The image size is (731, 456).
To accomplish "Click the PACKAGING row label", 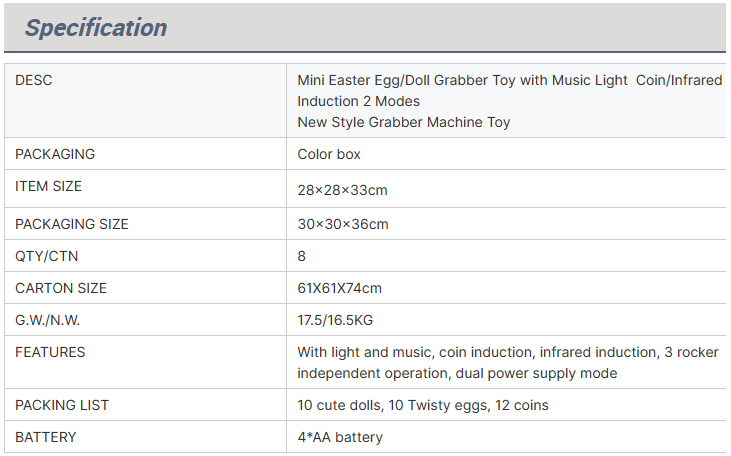I will 55,154.
